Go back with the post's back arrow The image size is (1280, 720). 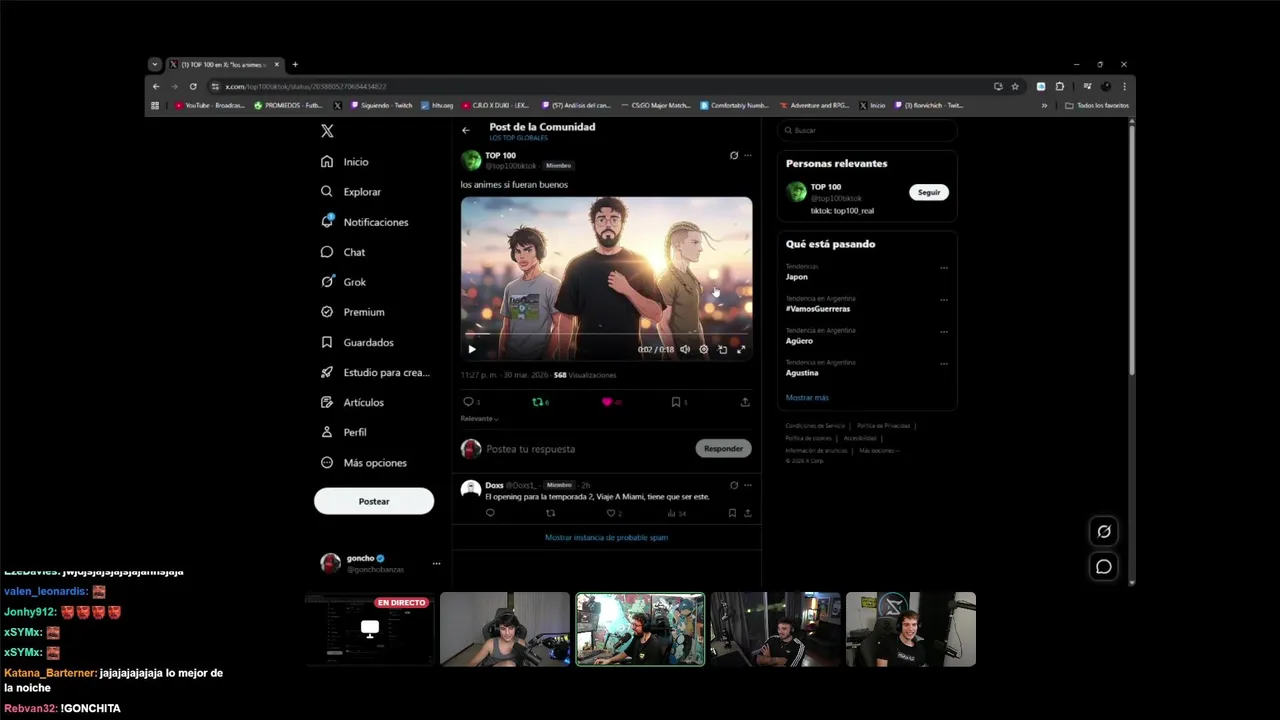(x=465, y=130)
